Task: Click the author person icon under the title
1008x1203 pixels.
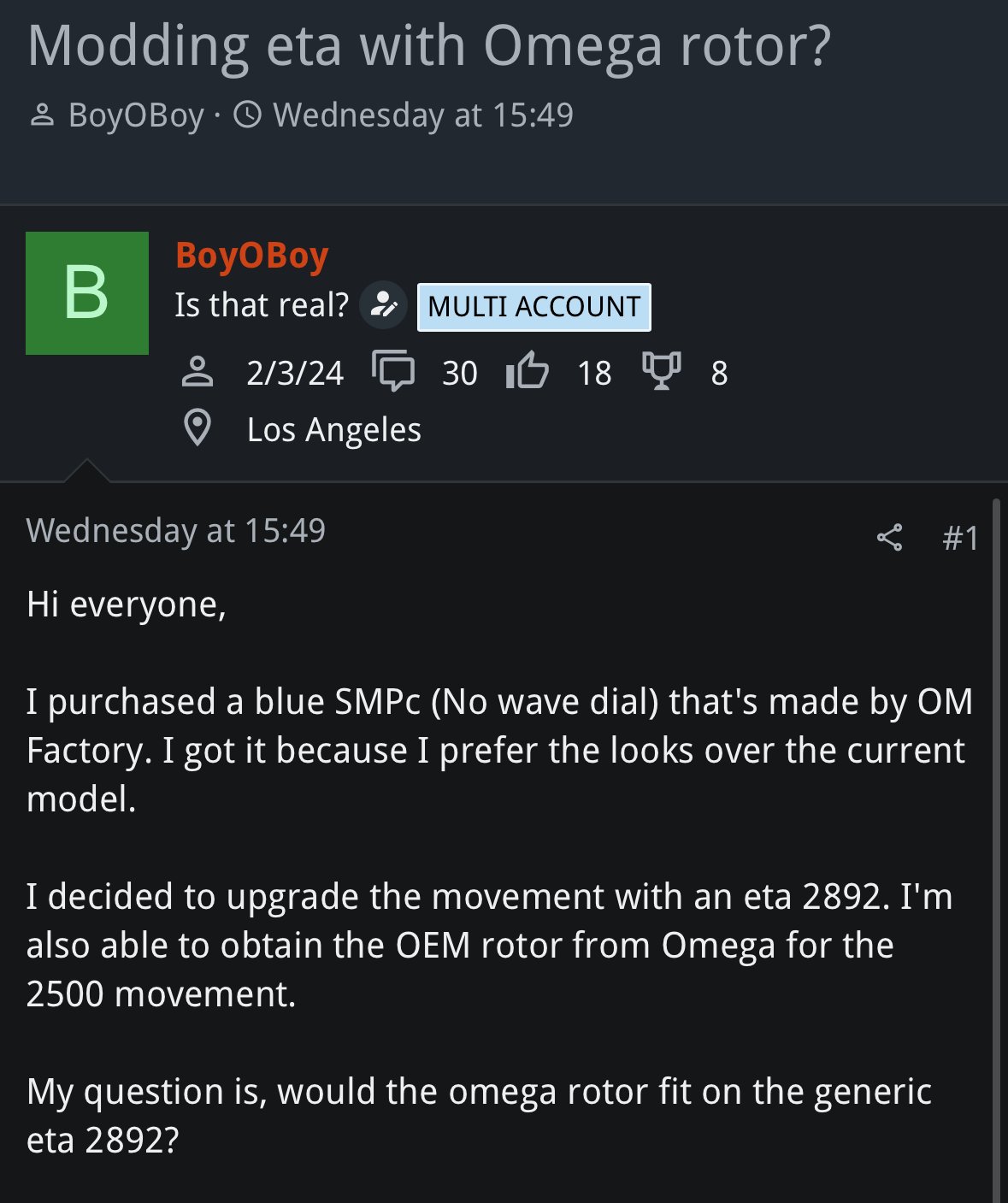Action: [x=42, y=115]
